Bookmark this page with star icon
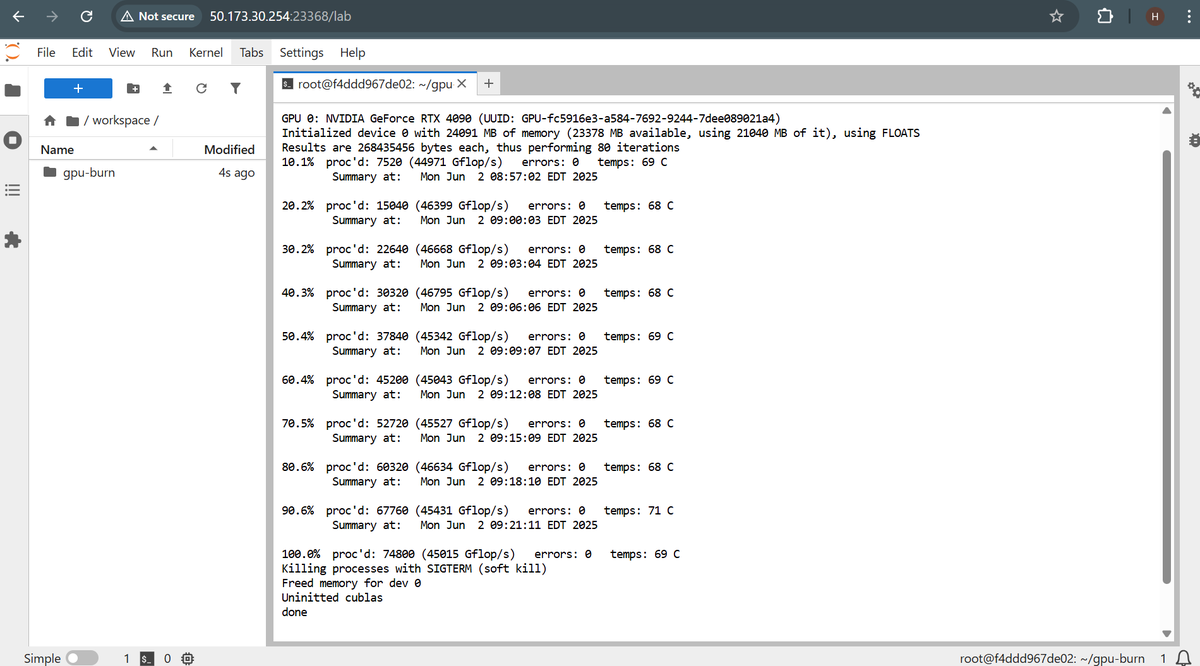The height and width of the screenshot is (666, 1200). click(1055, 16)
